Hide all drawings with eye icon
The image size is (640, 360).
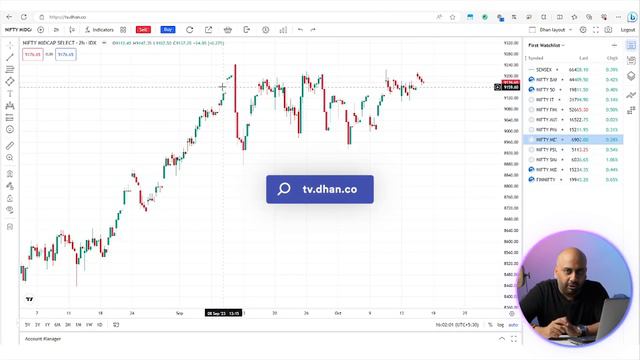tap(10, 210)
